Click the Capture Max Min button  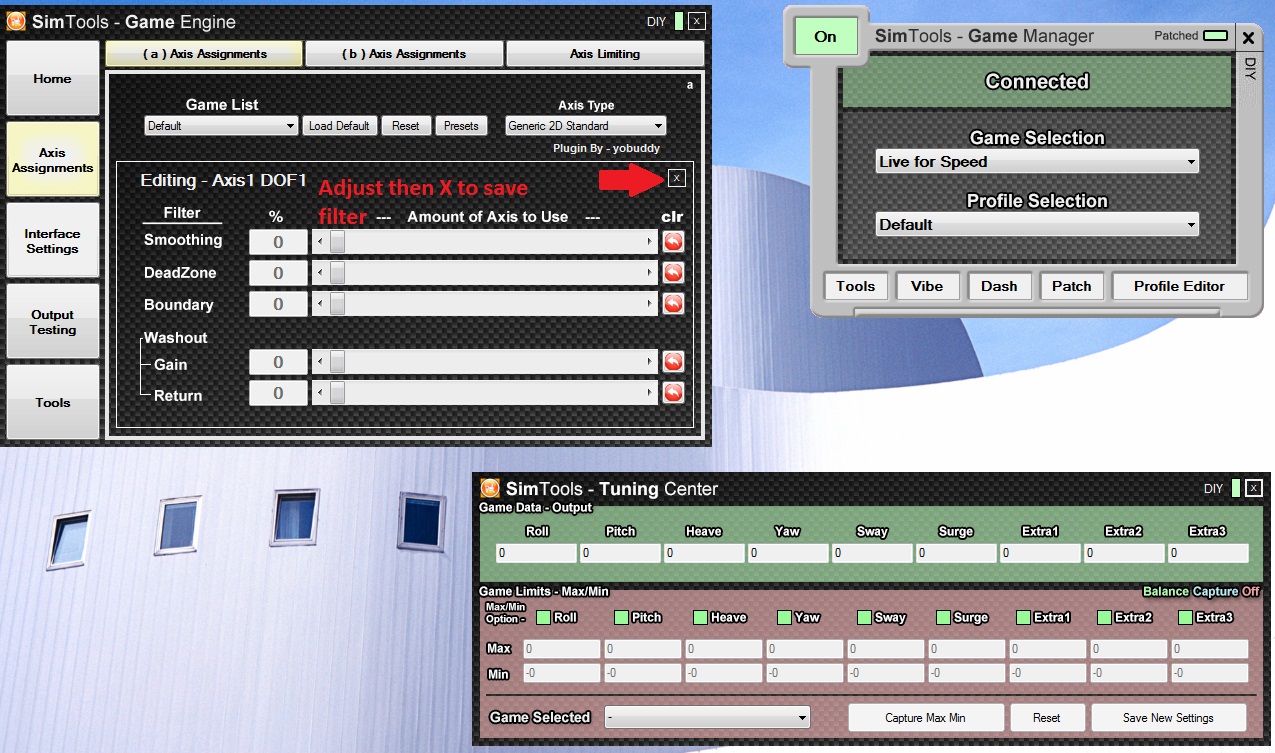pyautogui.click(x=925, y=718)
